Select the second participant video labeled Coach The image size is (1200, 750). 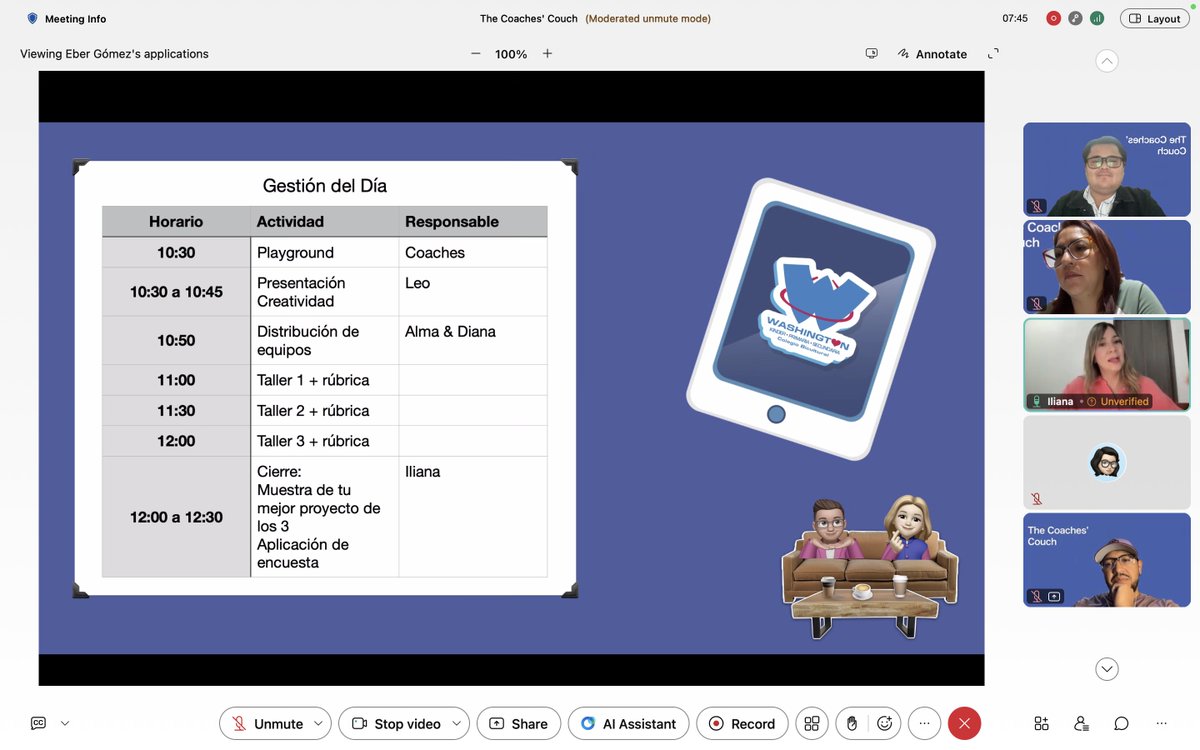click(1107, 267)
